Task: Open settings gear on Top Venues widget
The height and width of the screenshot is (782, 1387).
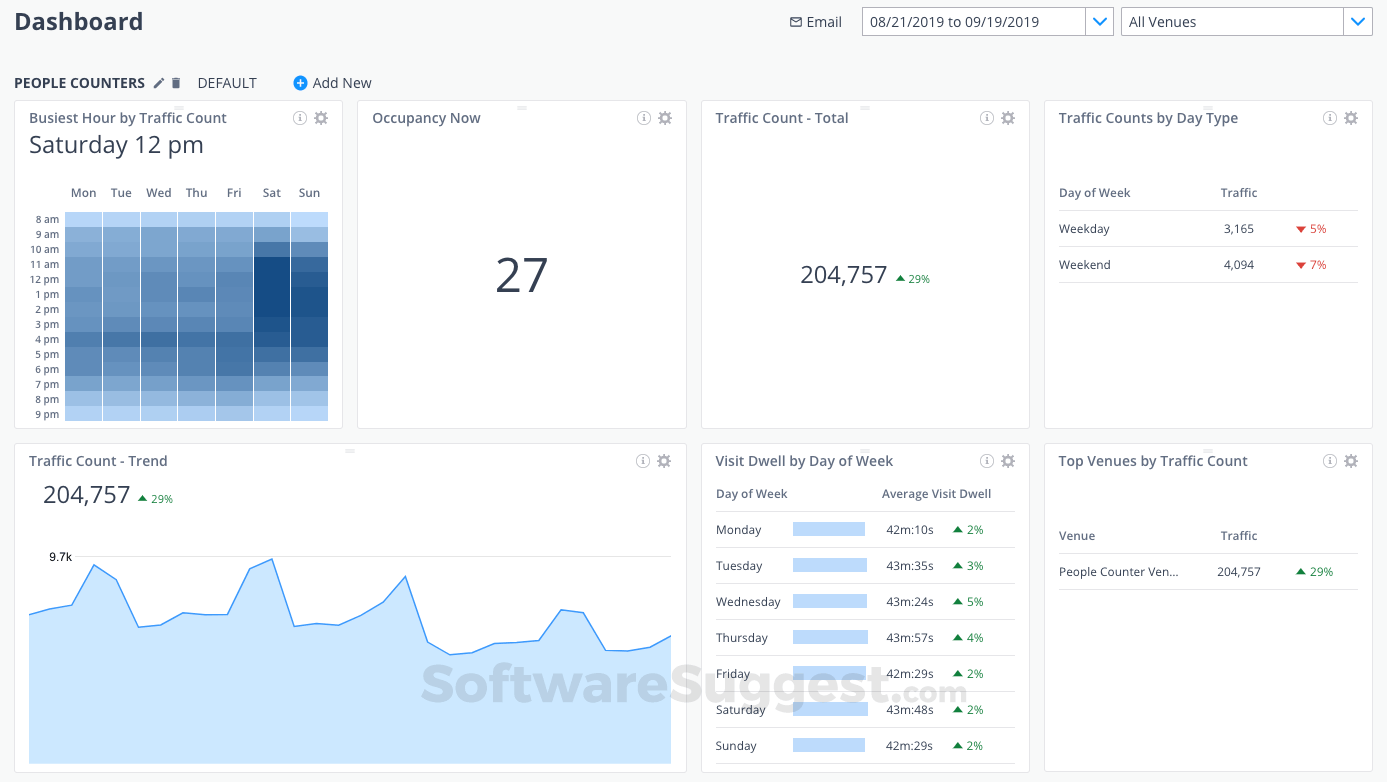Action: 1350,461
